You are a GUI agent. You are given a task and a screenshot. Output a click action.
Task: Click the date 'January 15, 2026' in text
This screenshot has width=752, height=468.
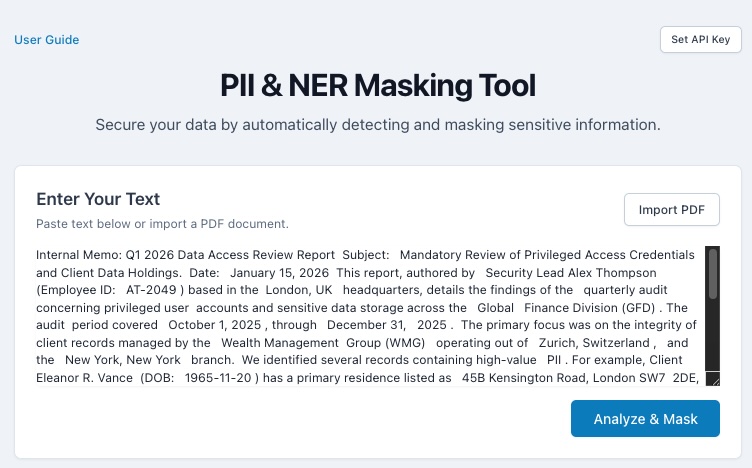pyautogui.click(x=279, y=273)
